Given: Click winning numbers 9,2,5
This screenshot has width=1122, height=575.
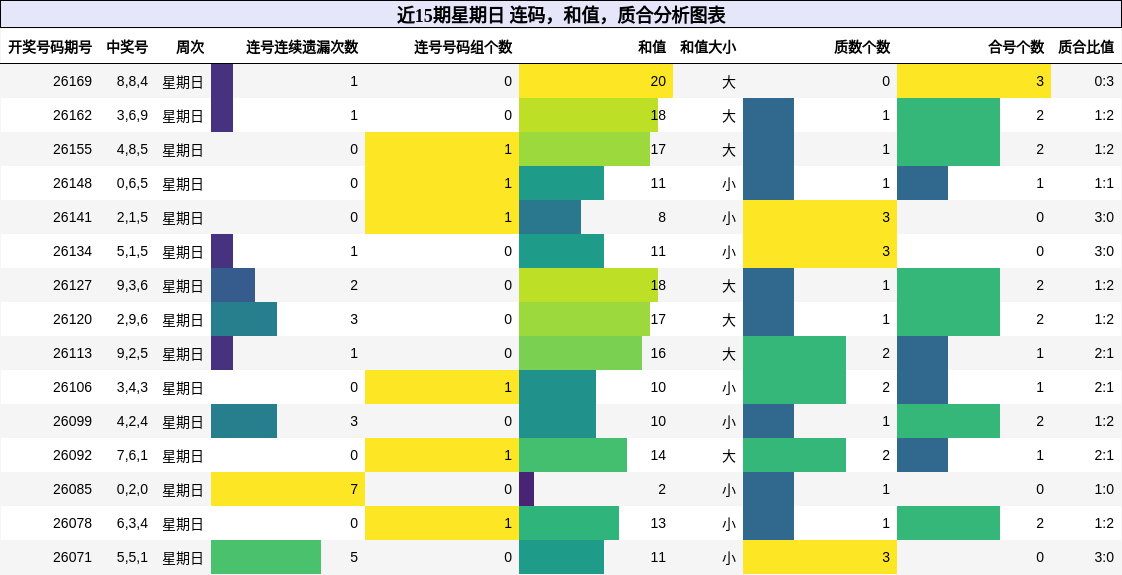Looking at the screenshot, I should point(132,353).
